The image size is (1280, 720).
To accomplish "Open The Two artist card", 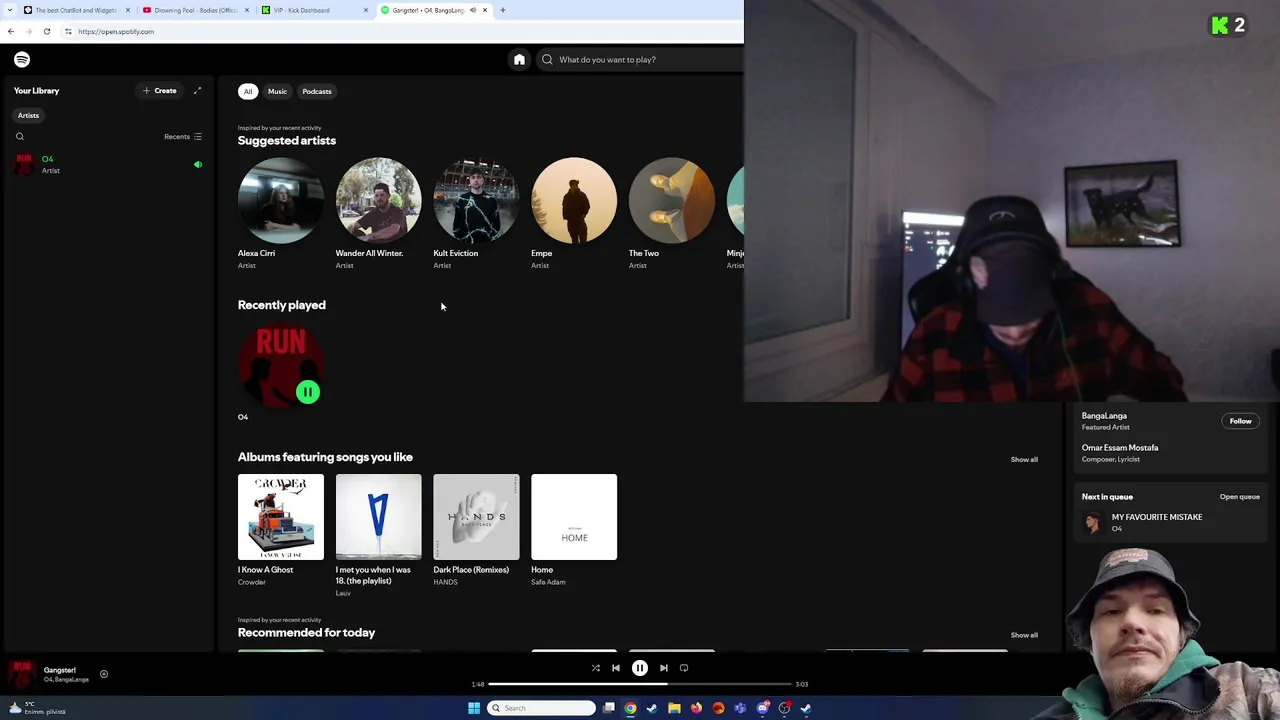I will (672, 213).
